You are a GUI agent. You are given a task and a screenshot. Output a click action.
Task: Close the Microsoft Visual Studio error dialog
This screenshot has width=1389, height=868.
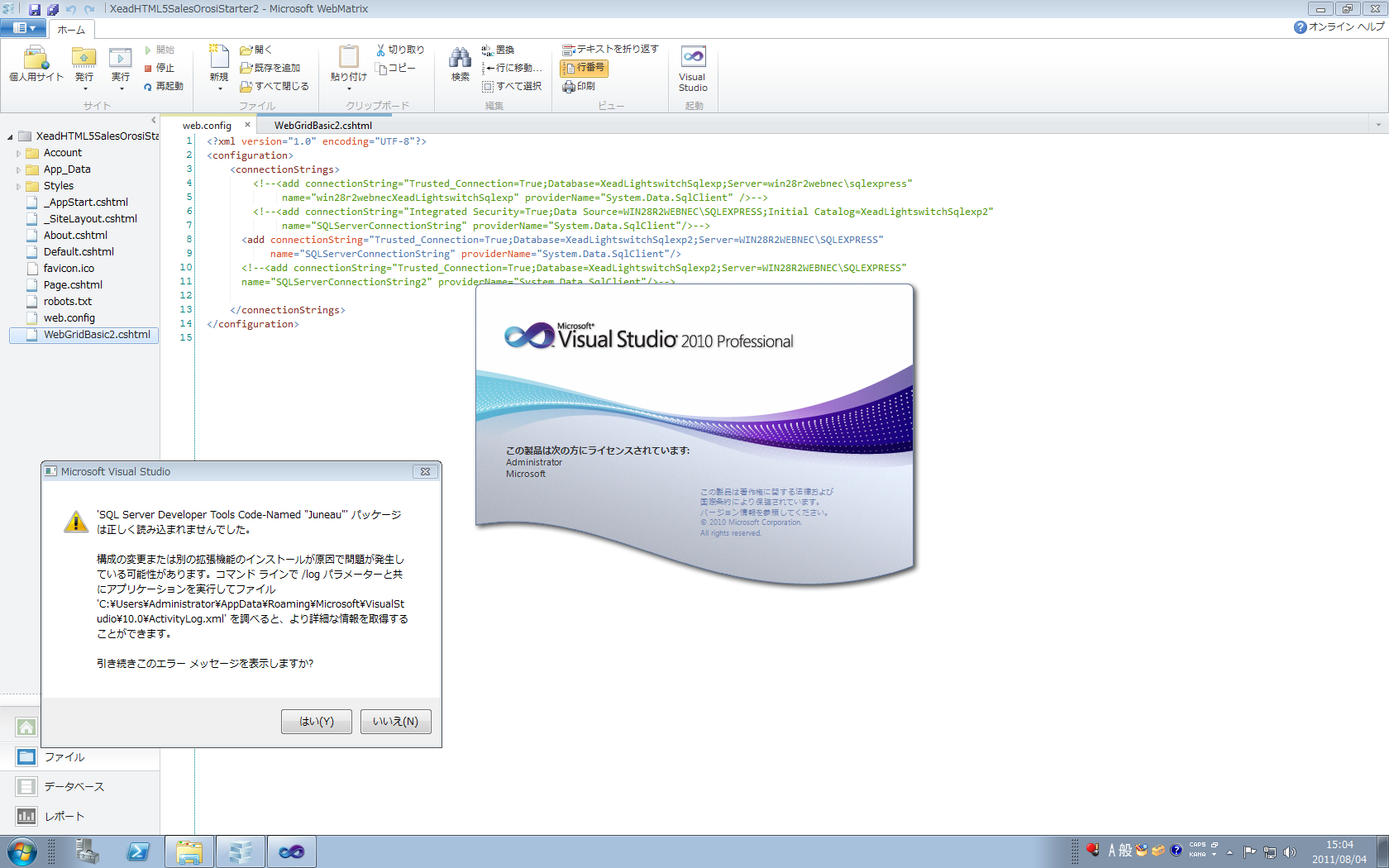click(425, 472)
